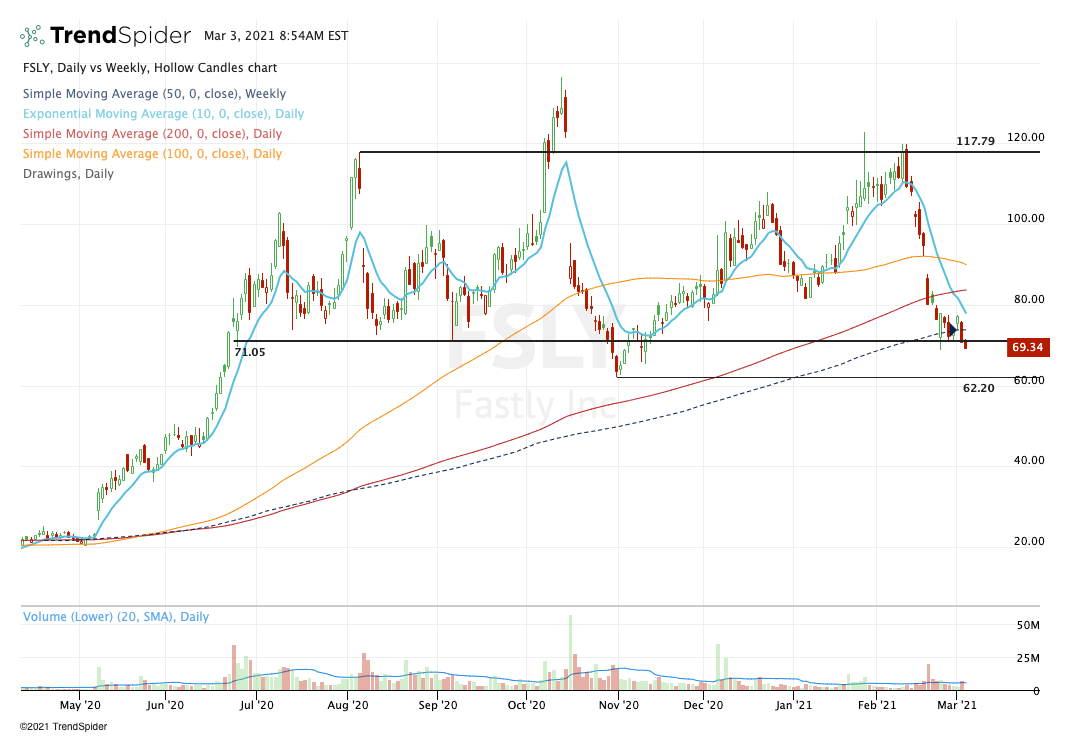Click the 117.79 resistance level label
Image resolution: width=1070 pixels, height=736 pixels.
click(975, 141)
